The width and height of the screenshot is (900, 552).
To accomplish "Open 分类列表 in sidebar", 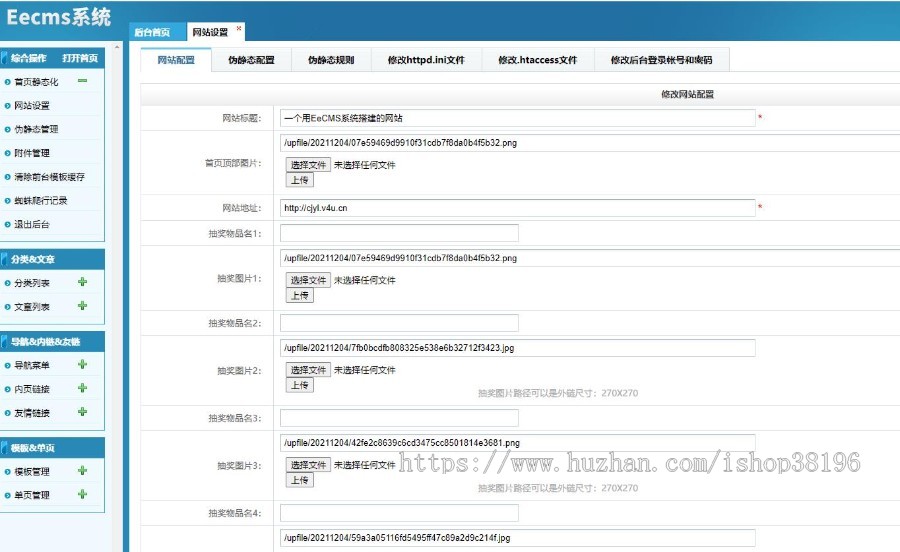I will click(32, 283).
